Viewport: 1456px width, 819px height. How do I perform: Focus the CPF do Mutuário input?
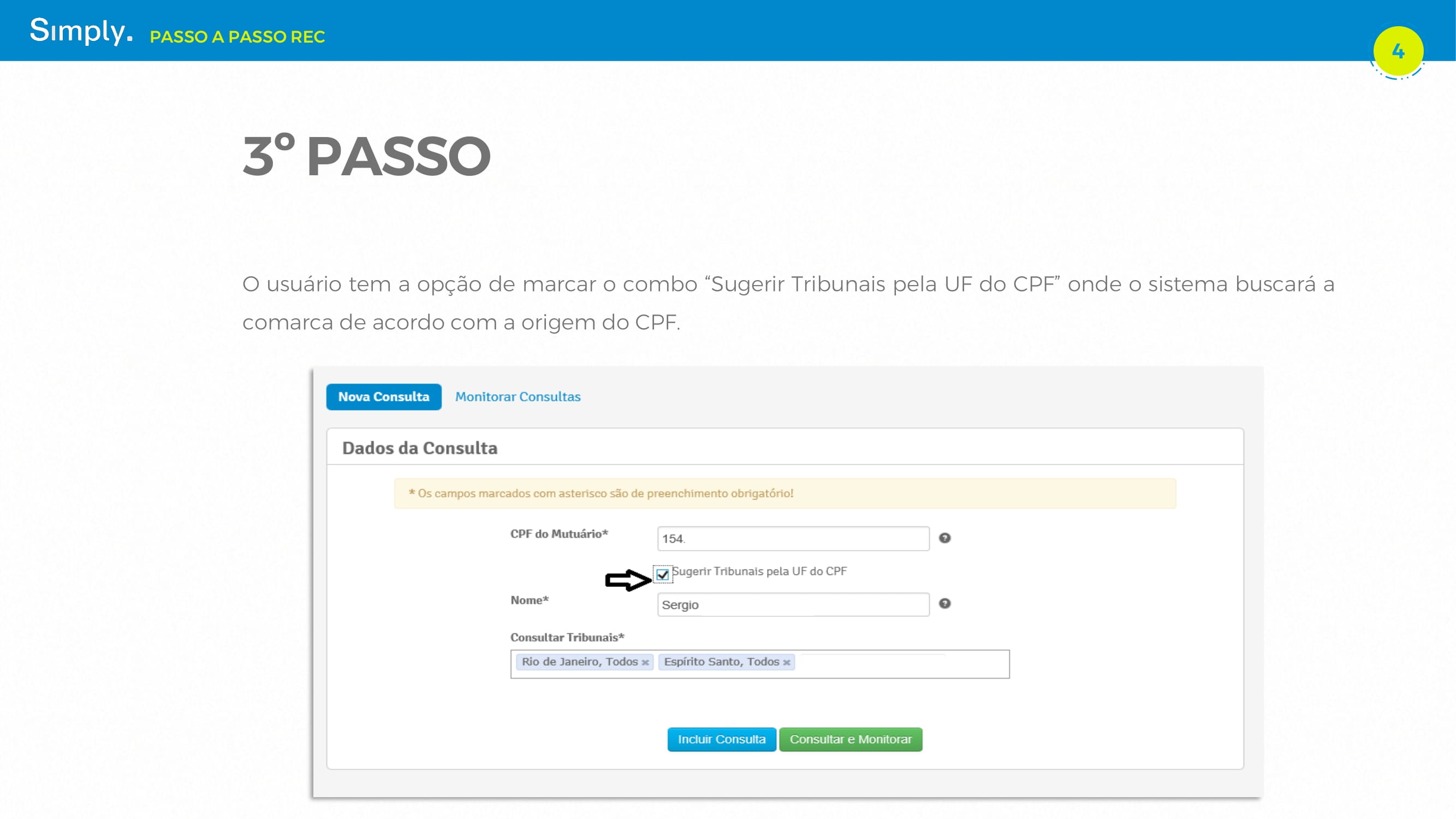click(x=793, y=539)
